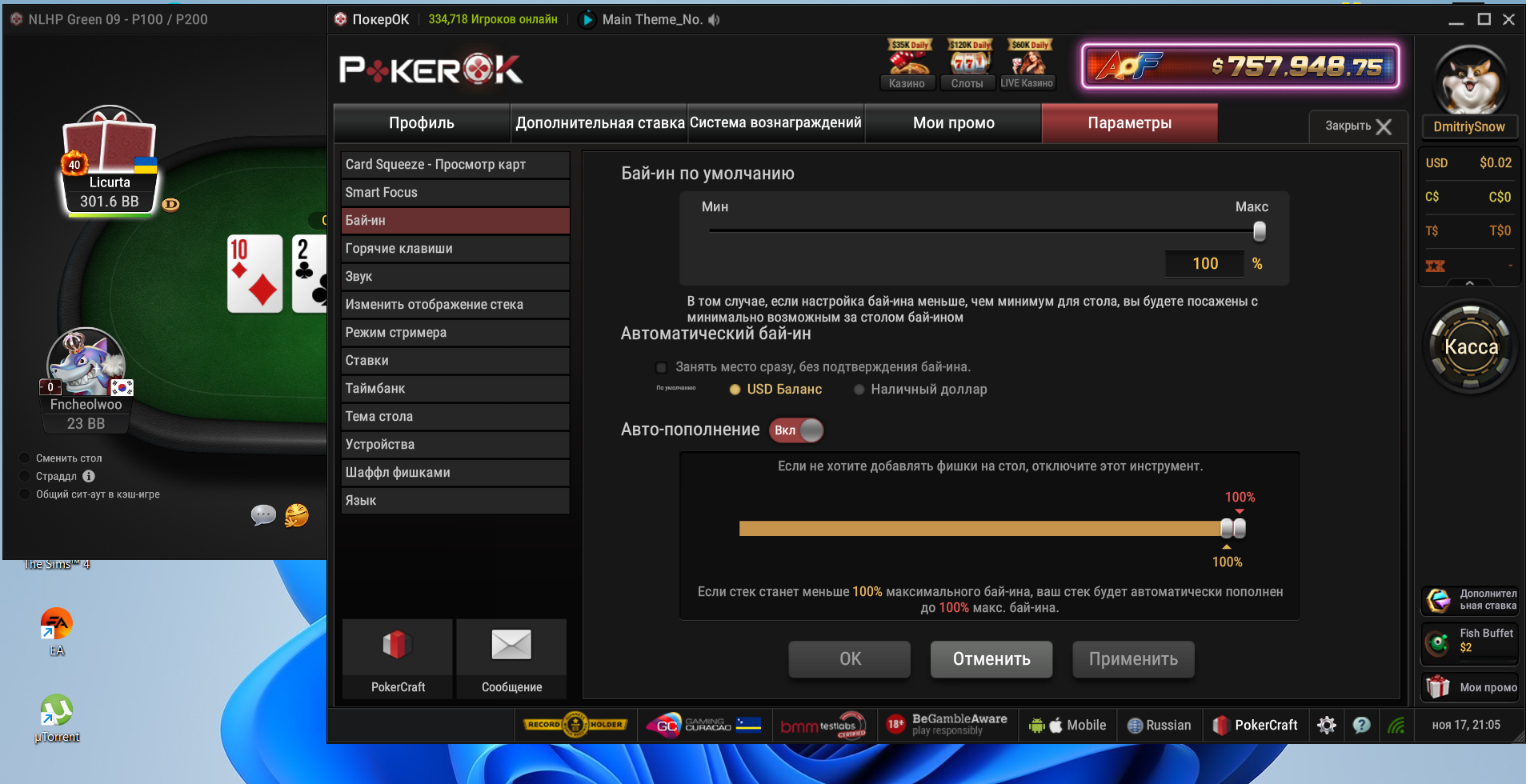Image resolution: width=1526 pixels, height=784 pixels.
Task: Change language via Russian globe icon
Action: point(1159,725)
